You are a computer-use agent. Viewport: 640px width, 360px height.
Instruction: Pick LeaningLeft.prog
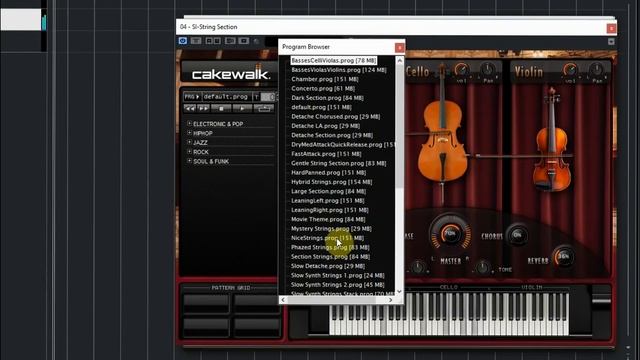click(328, 201)
